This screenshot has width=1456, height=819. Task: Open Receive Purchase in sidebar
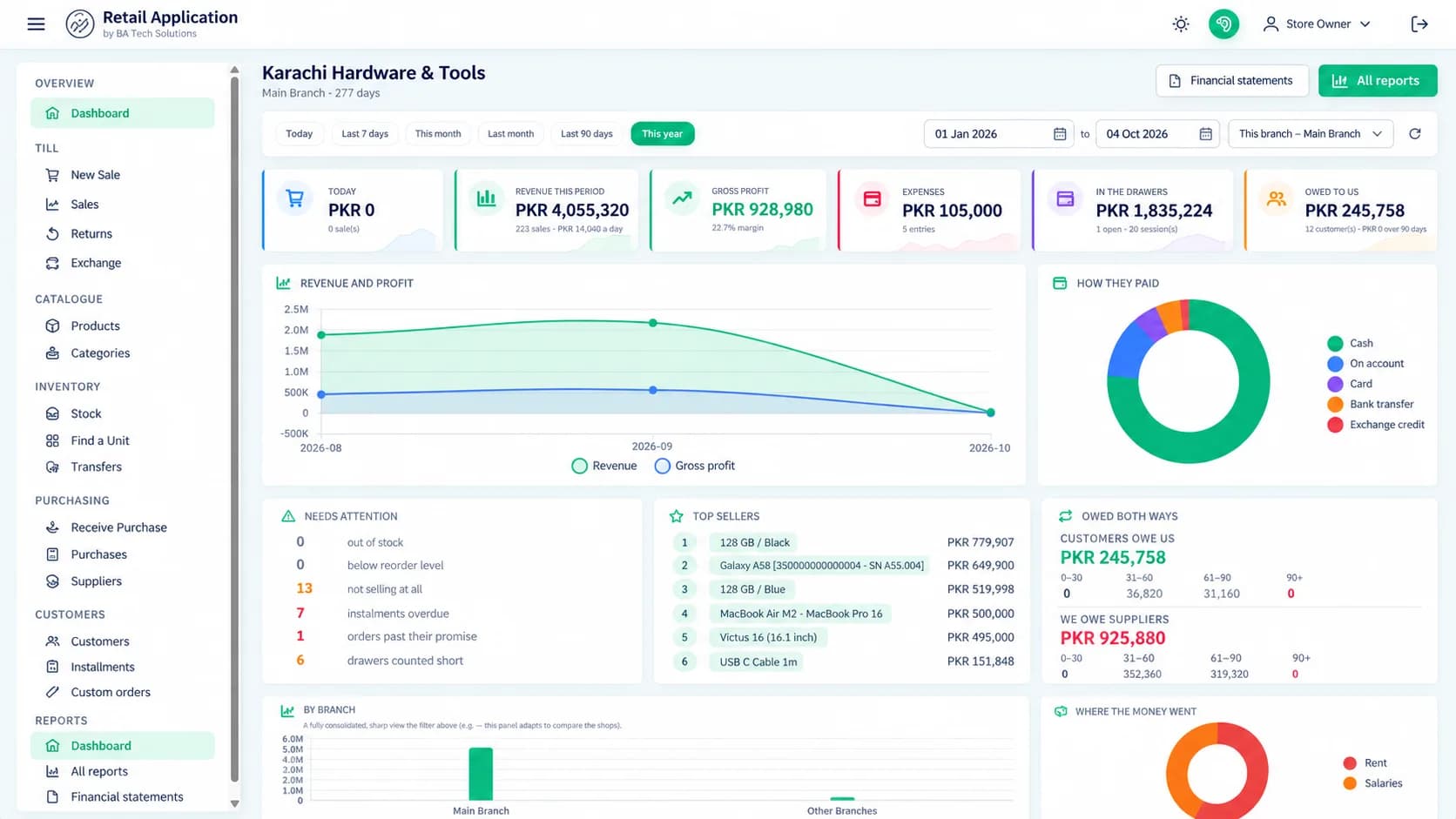[123, 527]
